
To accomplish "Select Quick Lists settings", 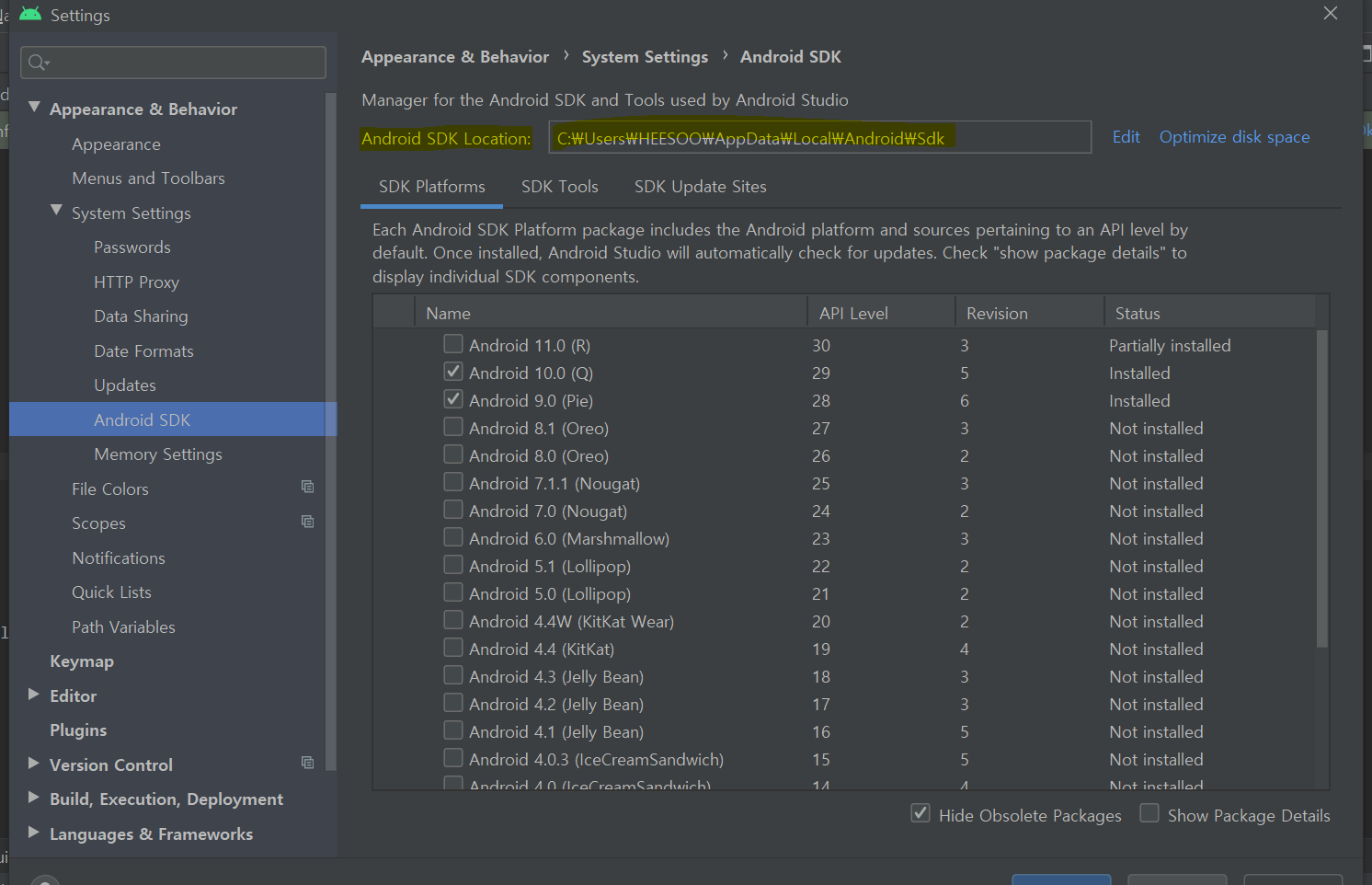I will click(x=111, y=592).
